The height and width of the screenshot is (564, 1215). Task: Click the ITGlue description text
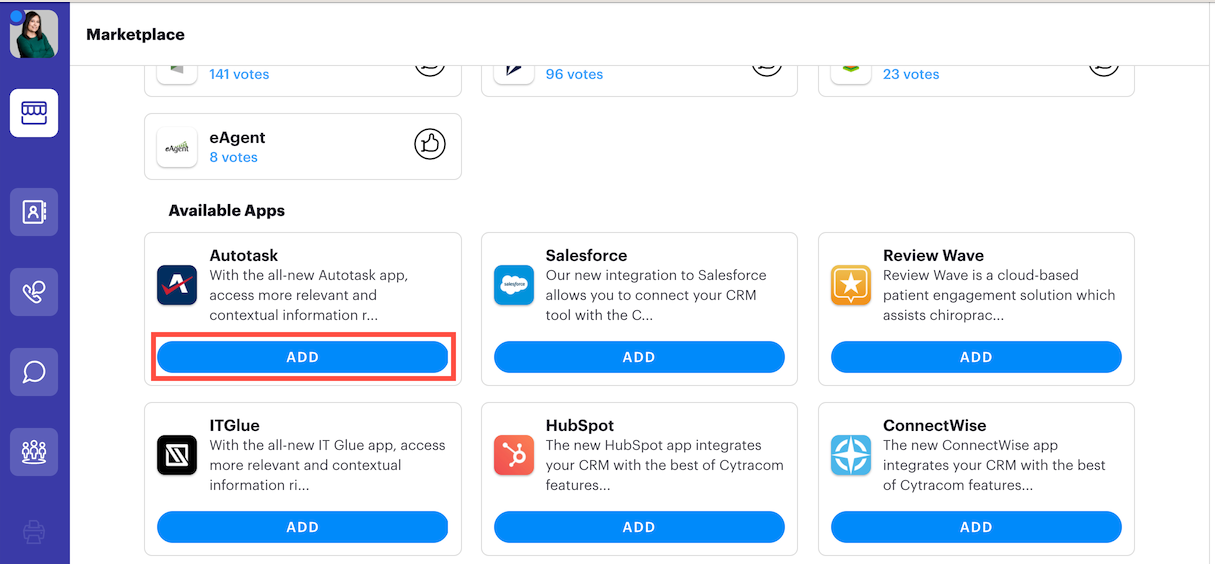327,465
